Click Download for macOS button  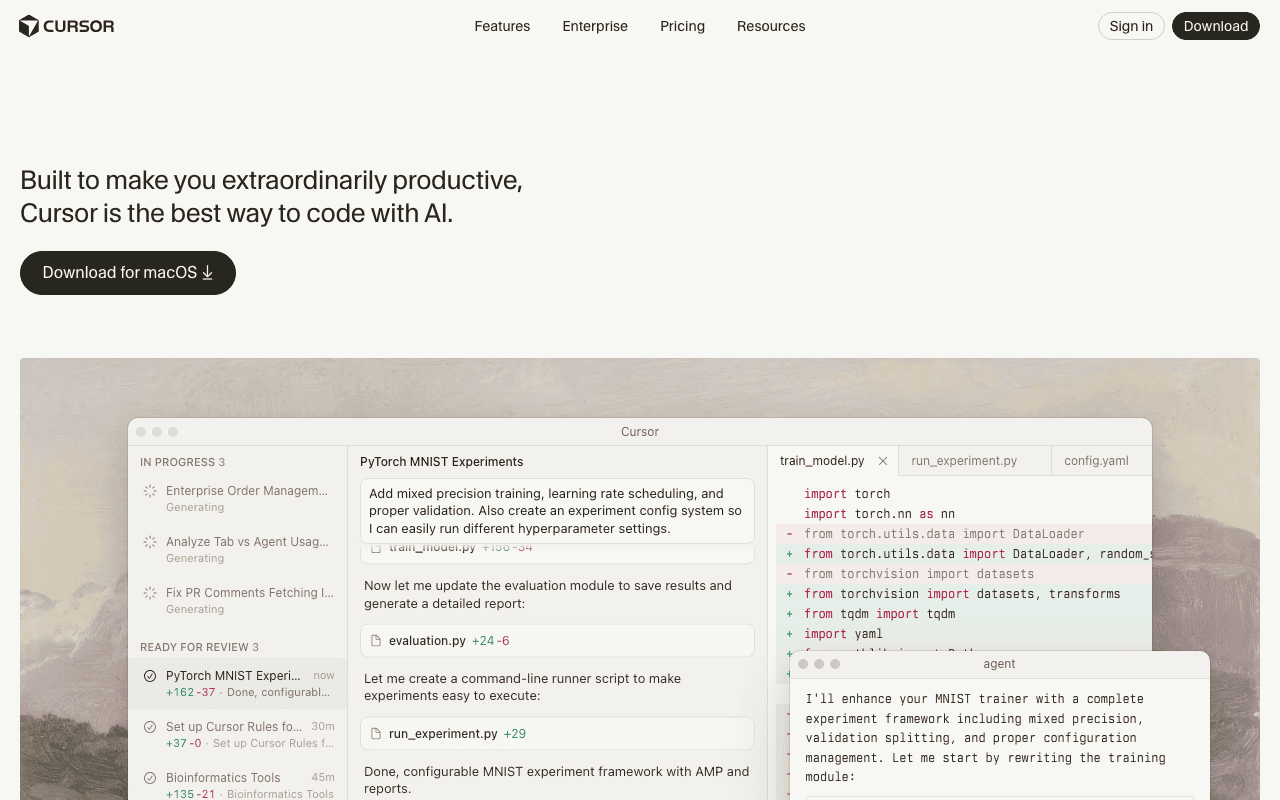point(128,273)
